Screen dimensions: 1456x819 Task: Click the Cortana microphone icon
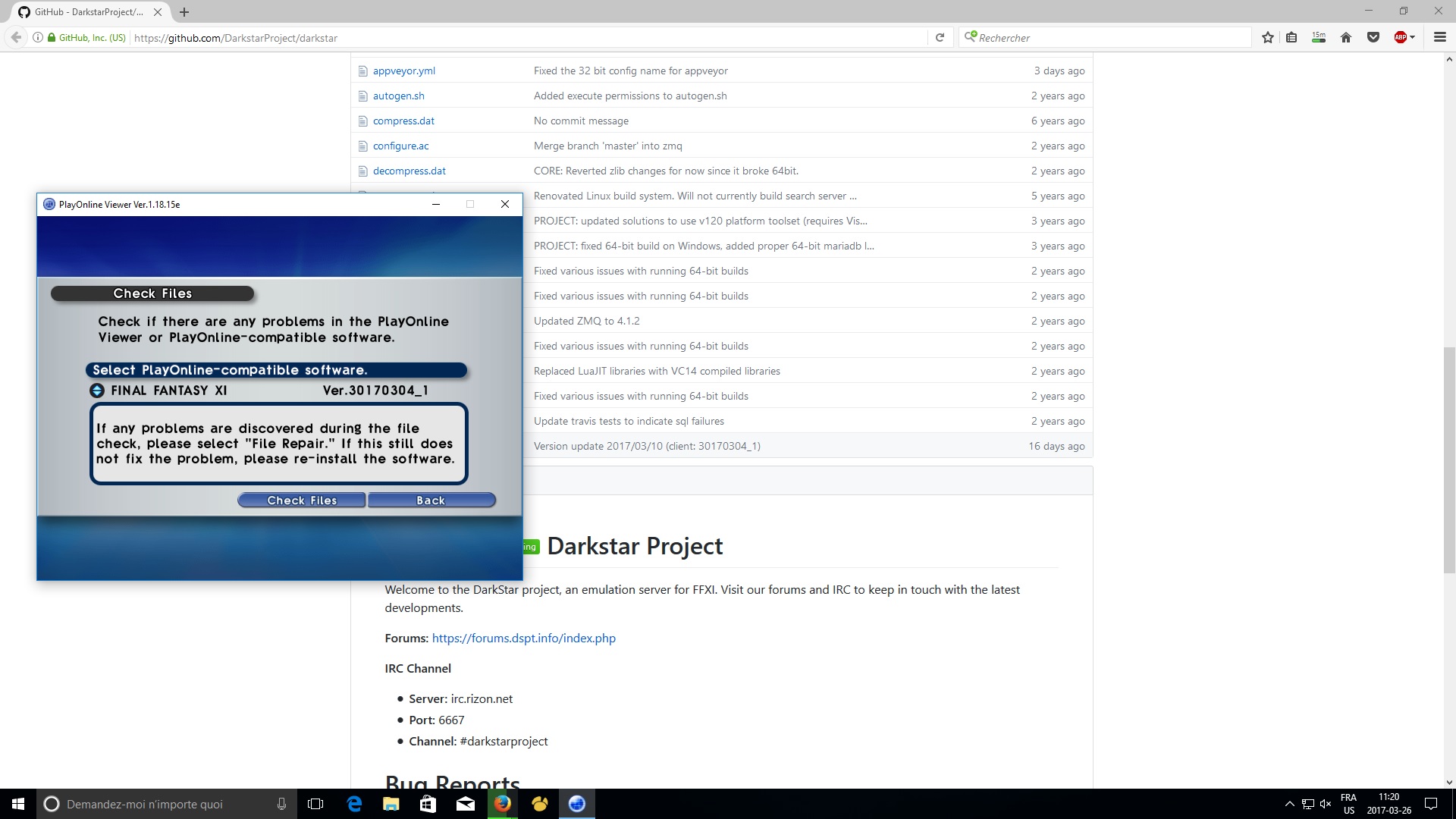[x=281, y=804]
